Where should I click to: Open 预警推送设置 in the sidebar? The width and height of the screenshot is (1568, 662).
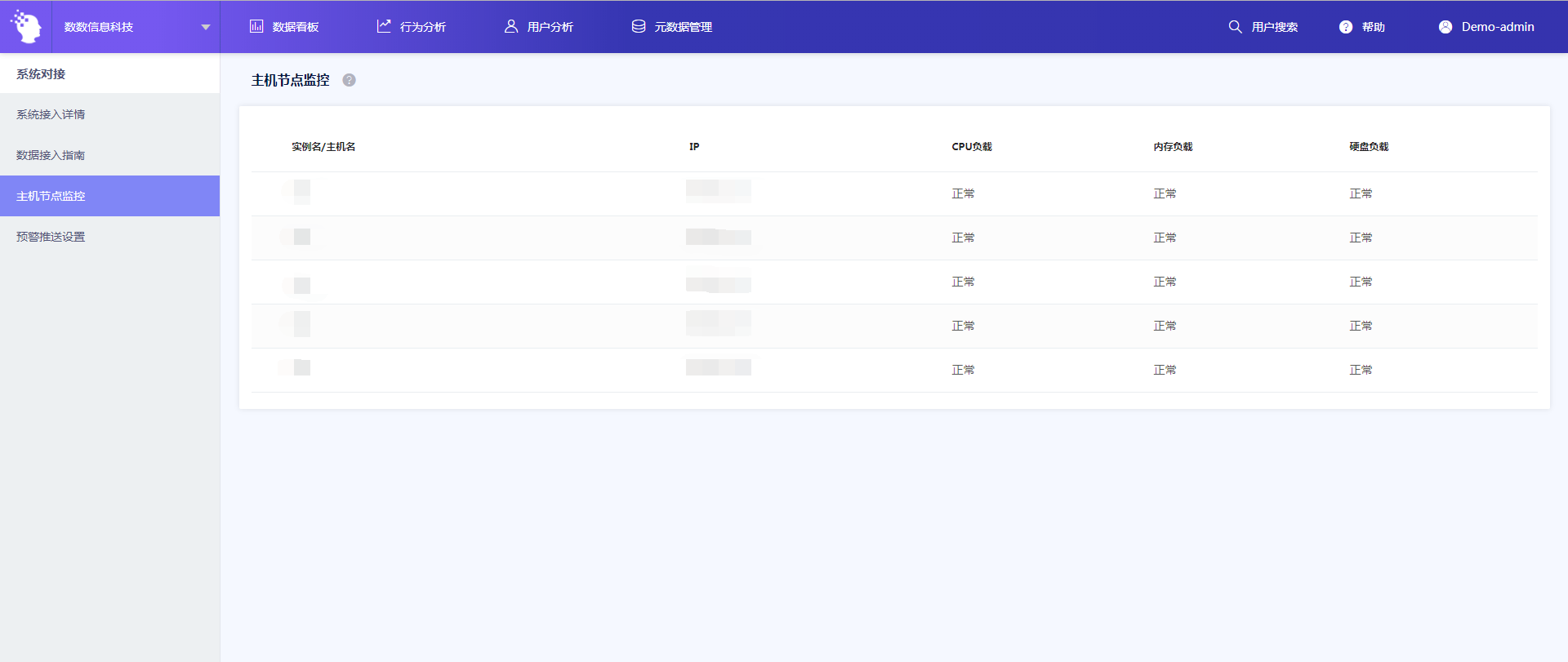(x=51, y=237)
